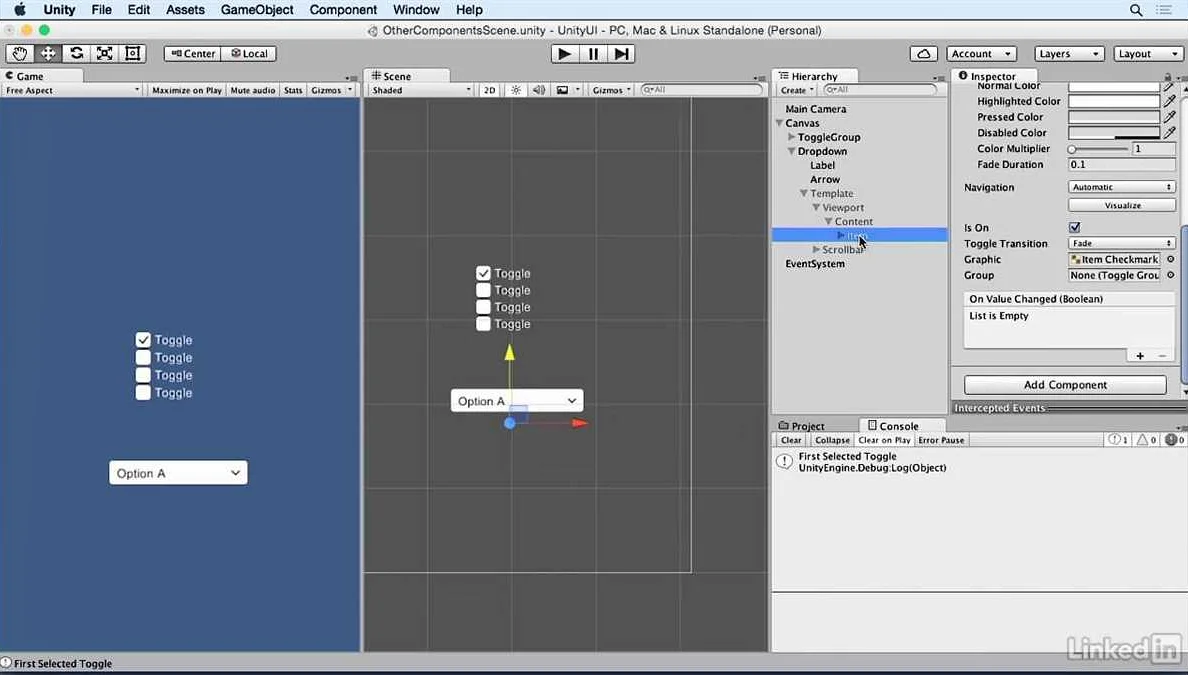Image resolution: width=1188 pixels, height=675 pixels.
Task: Click the Graphic object picker circle icon
Action: click(1168, 259)
